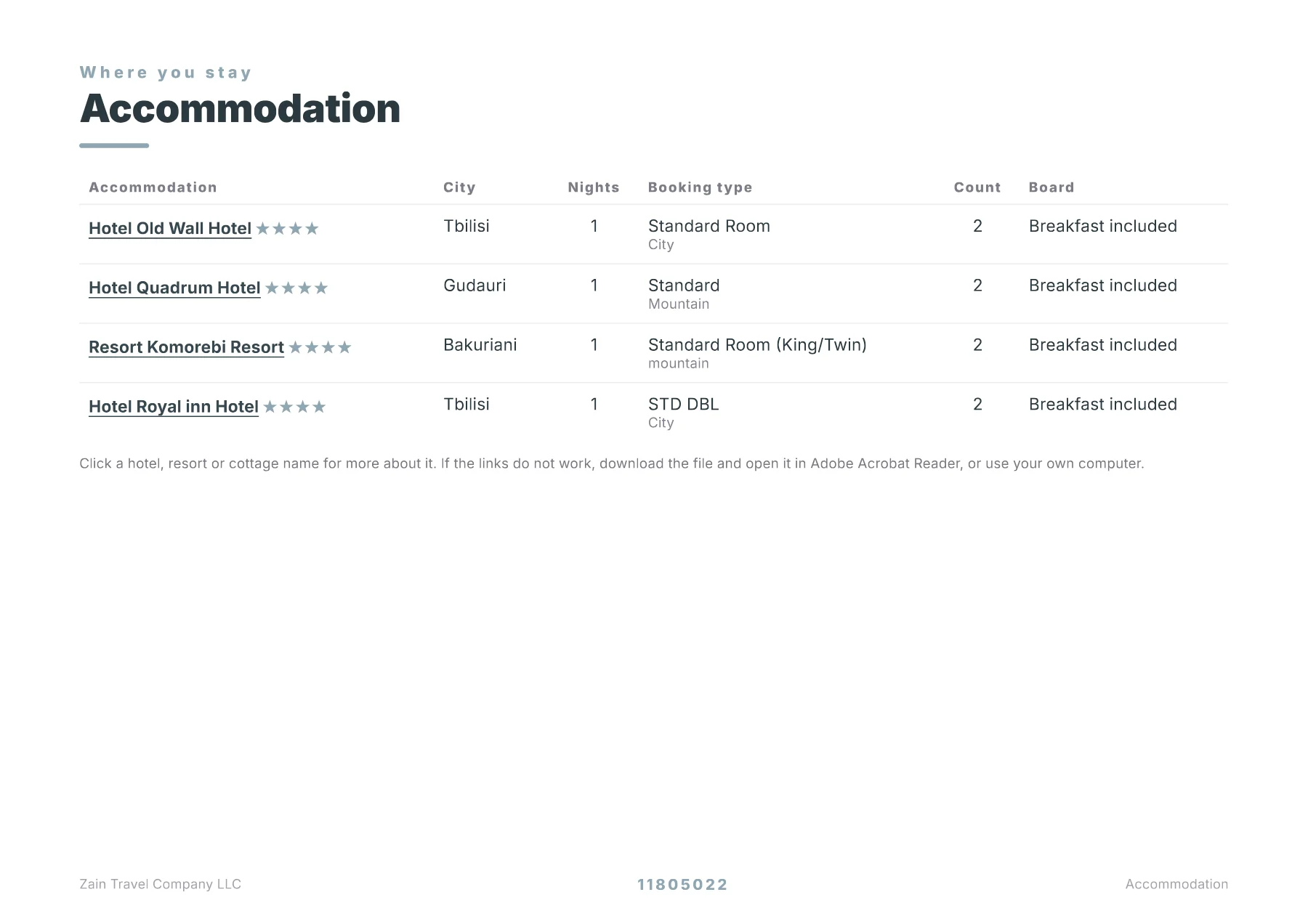Click the star rating beside Hotel Quadrum Hotel
Viewport: 1308px width, 924px height.
point(296,288)
